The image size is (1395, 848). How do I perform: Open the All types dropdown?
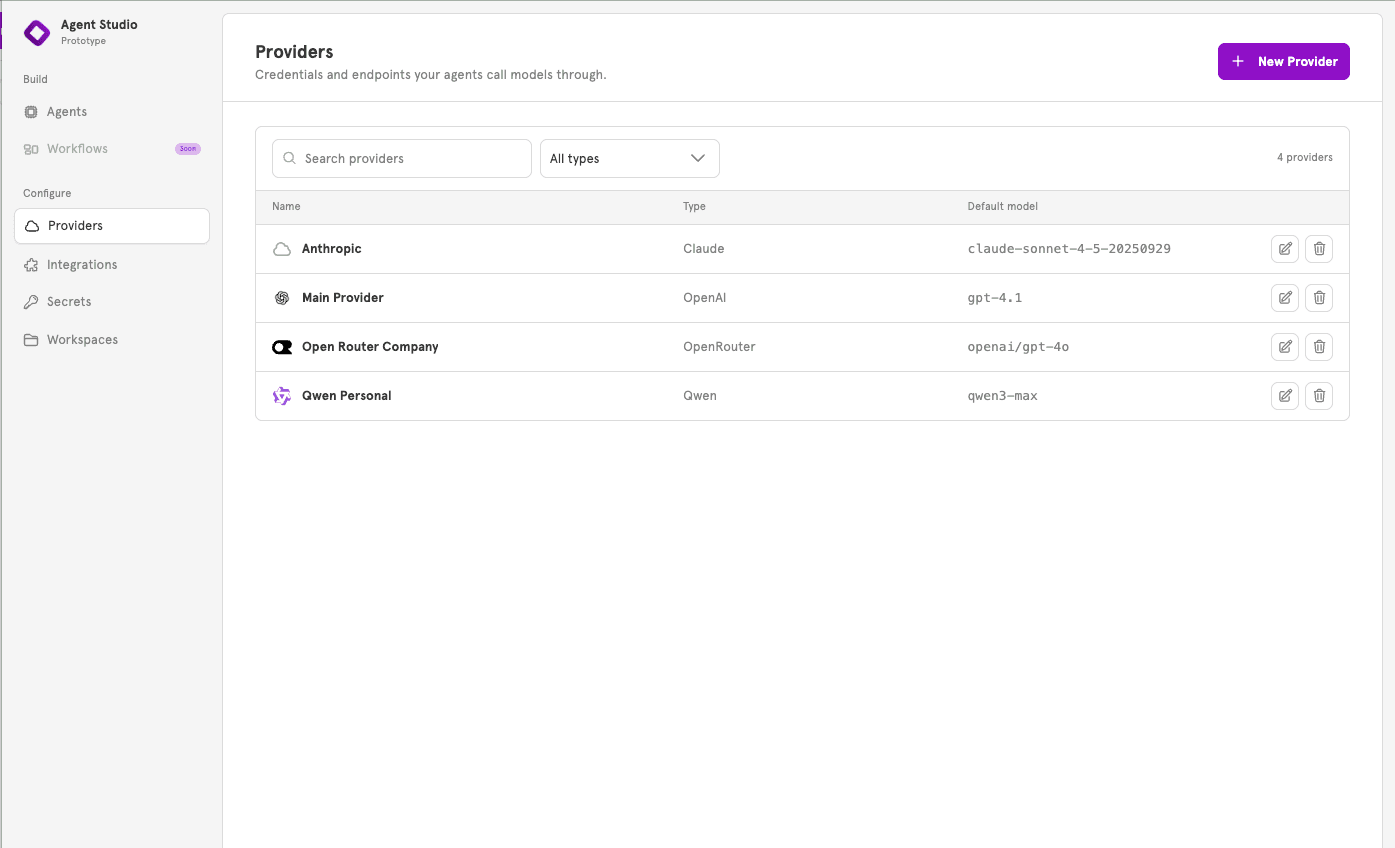[x=630, y=158]
